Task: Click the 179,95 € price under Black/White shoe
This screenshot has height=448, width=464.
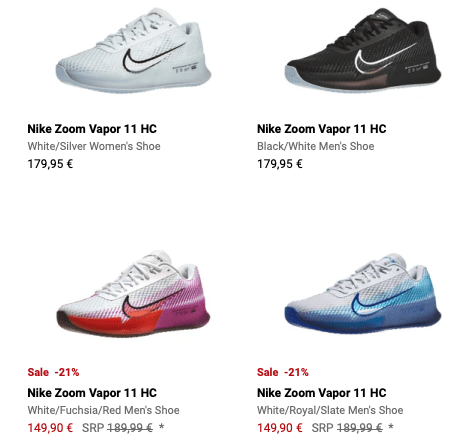Action: [x=280, y=164]
